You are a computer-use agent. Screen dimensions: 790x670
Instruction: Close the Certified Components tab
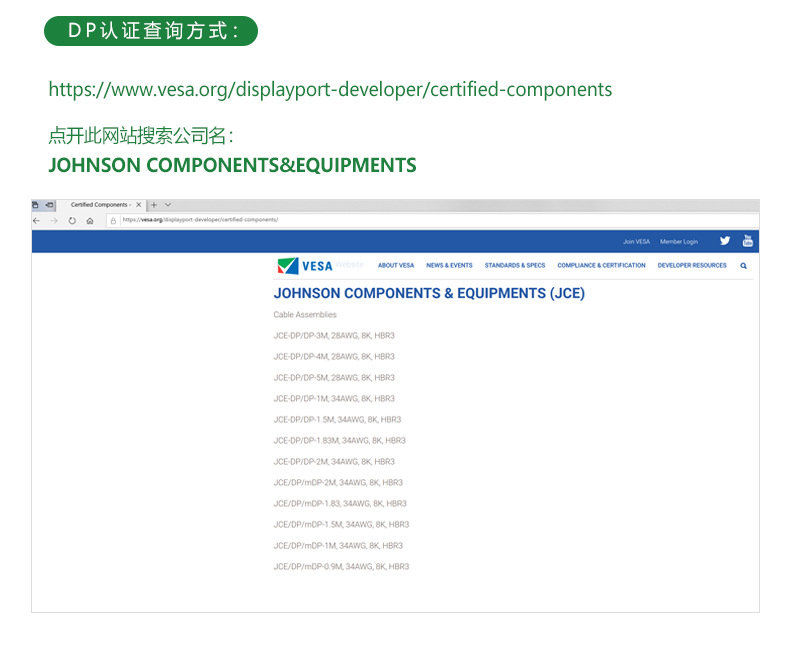tap(139, 205)
